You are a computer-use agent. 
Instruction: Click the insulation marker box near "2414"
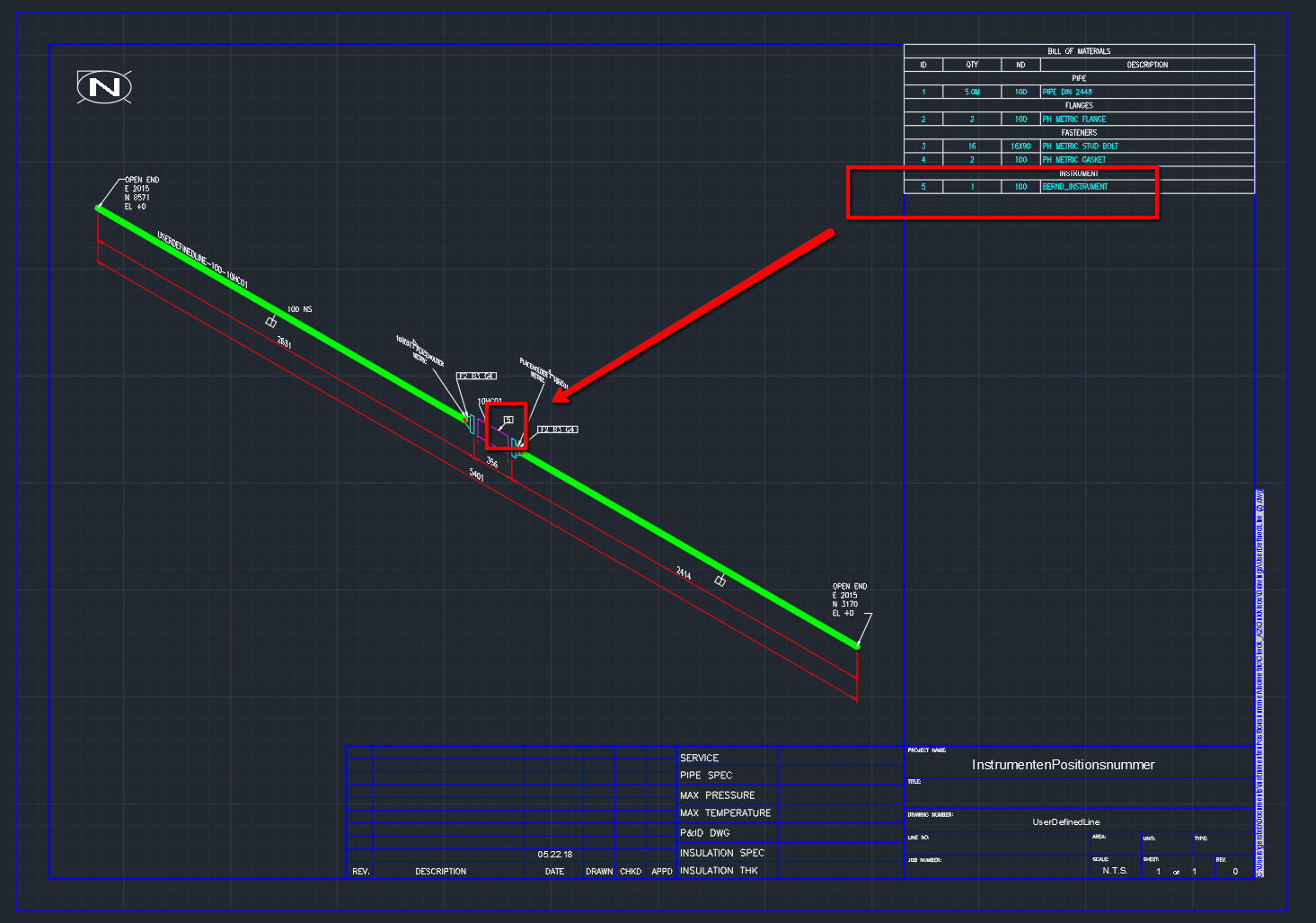point(720,581)
